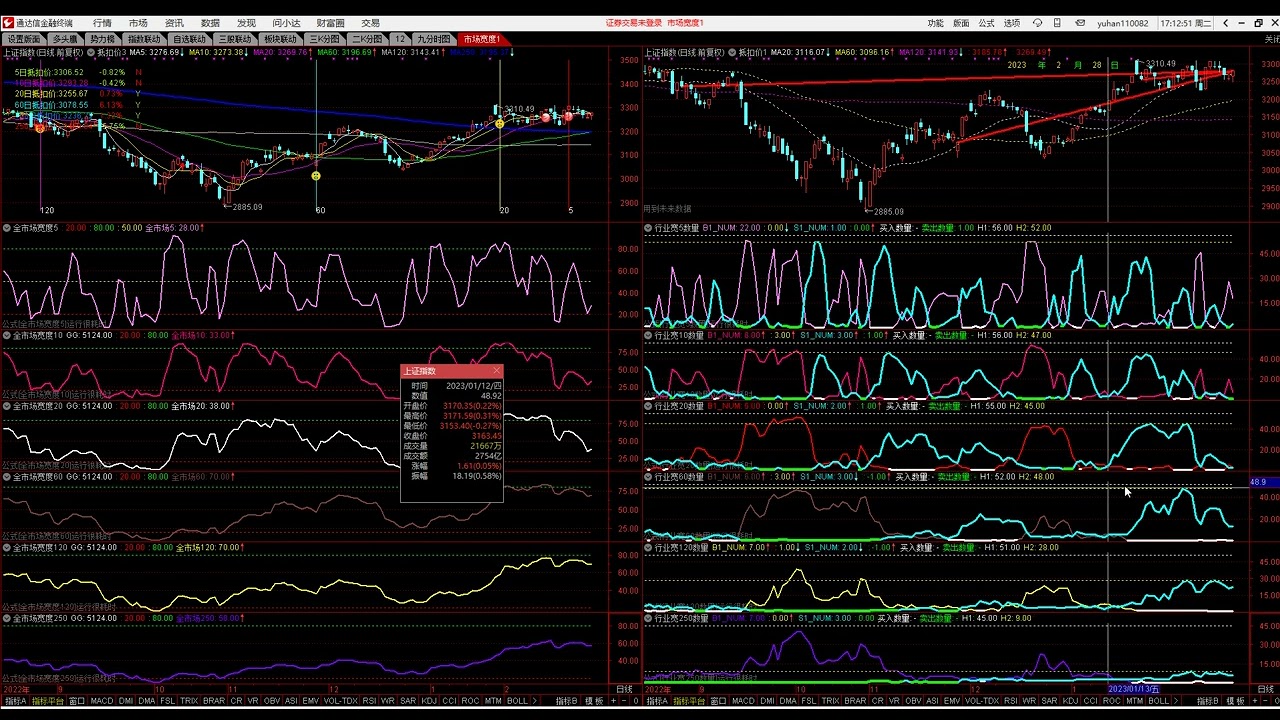Switch to the 设置版面 tab
The width and height of the screenshot is (1280, 720).
[24, 39]
